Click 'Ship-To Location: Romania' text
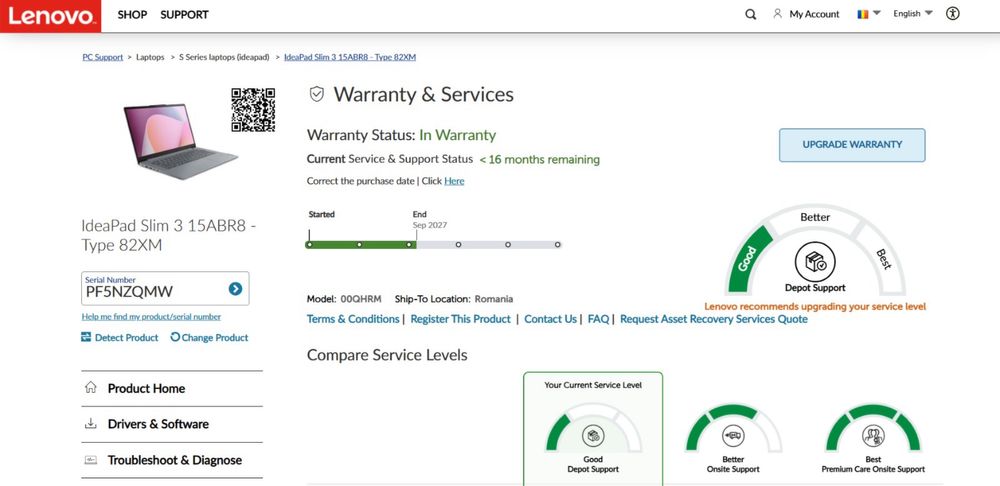 click(x=454, y=298)
